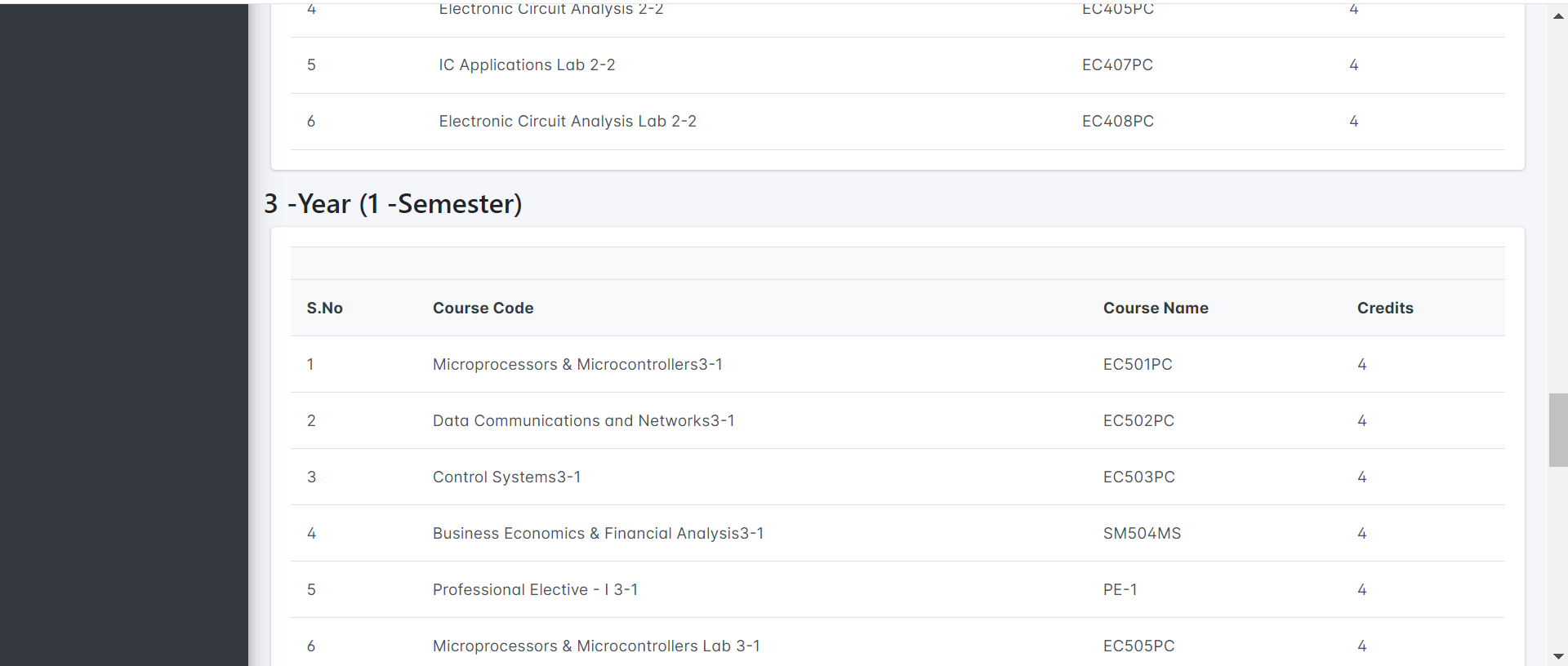Screen dimensions: 1568x666
Task: Click the scrollbar down arrow
Action: pyautogui.click(x=1558, y=656)
